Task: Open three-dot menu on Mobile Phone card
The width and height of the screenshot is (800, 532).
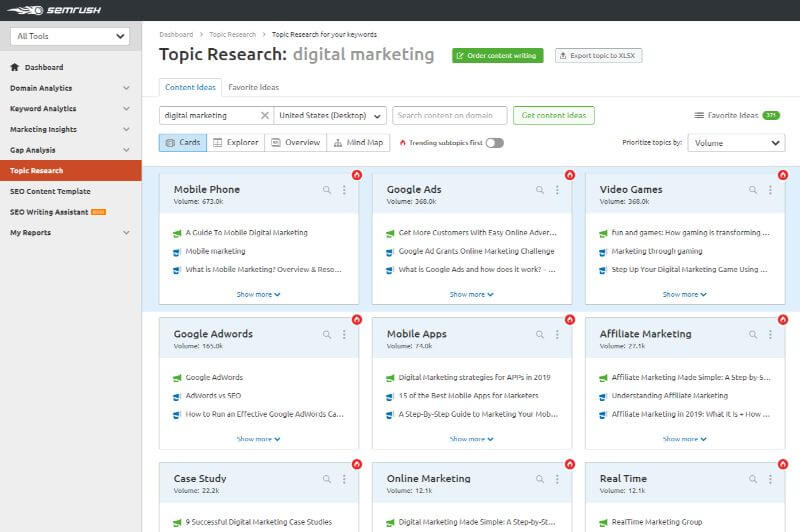Action: pyautogui.click(x=344, y=190)
